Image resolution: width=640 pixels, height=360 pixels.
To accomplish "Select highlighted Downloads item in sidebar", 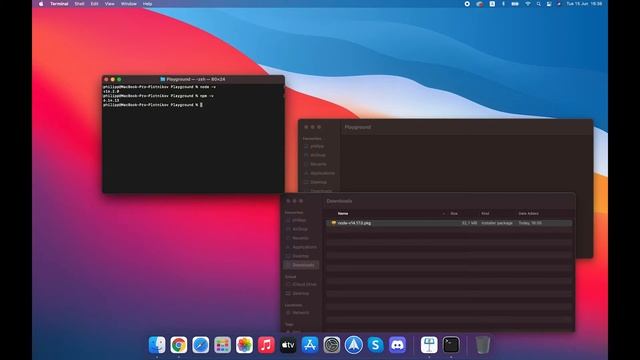I will (x=301, y=265).
